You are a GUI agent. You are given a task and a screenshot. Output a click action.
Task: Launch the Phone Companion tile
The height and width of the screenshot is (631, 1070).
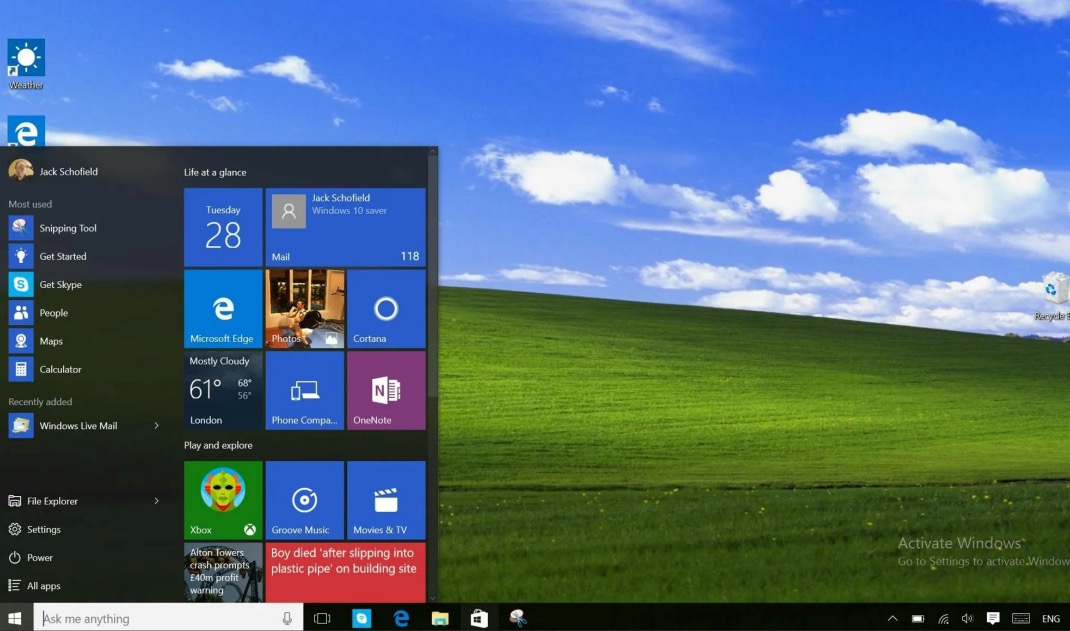305,390
